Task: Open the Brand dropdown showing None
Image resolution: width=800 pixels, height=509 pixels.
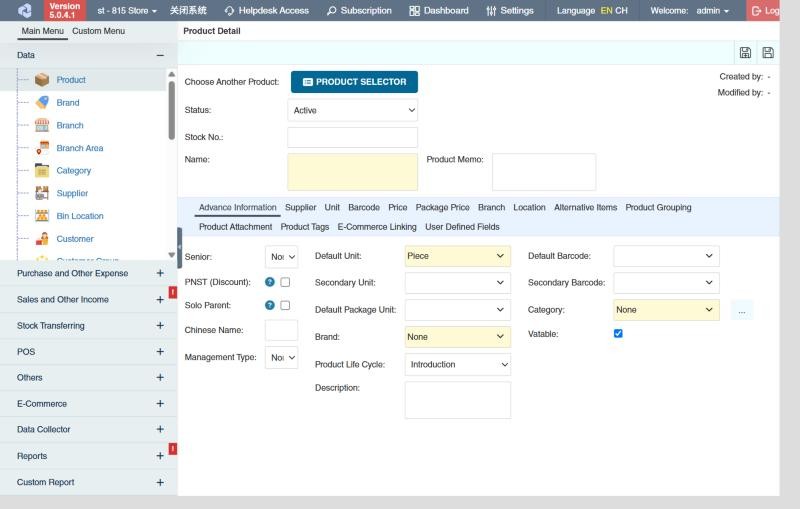Action: click(458, 337)
